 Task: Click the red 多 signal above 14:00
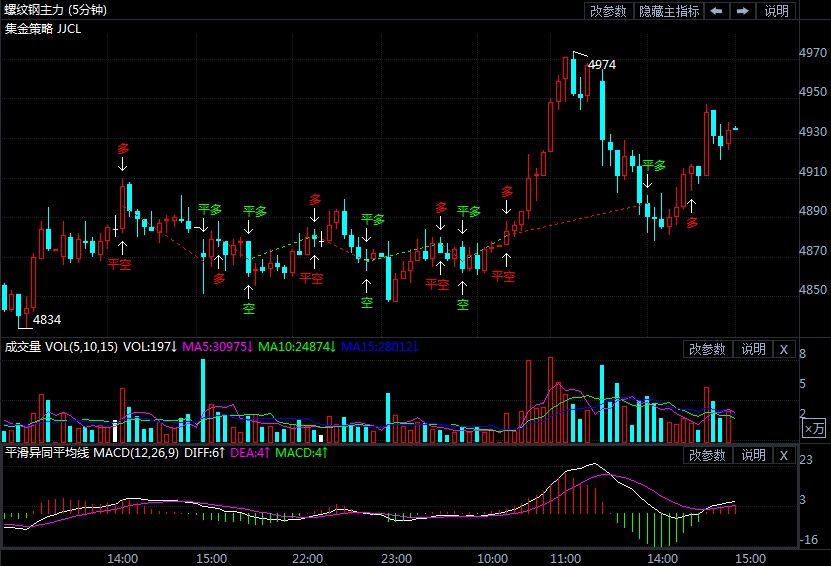(123, 149)
